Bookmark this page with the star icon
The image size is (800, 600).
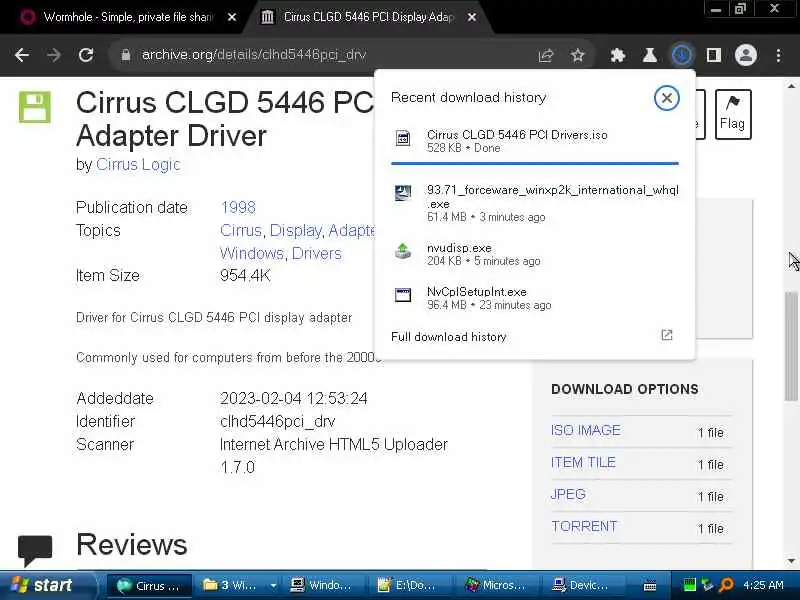pyautogui.click(x=578, y=55)
